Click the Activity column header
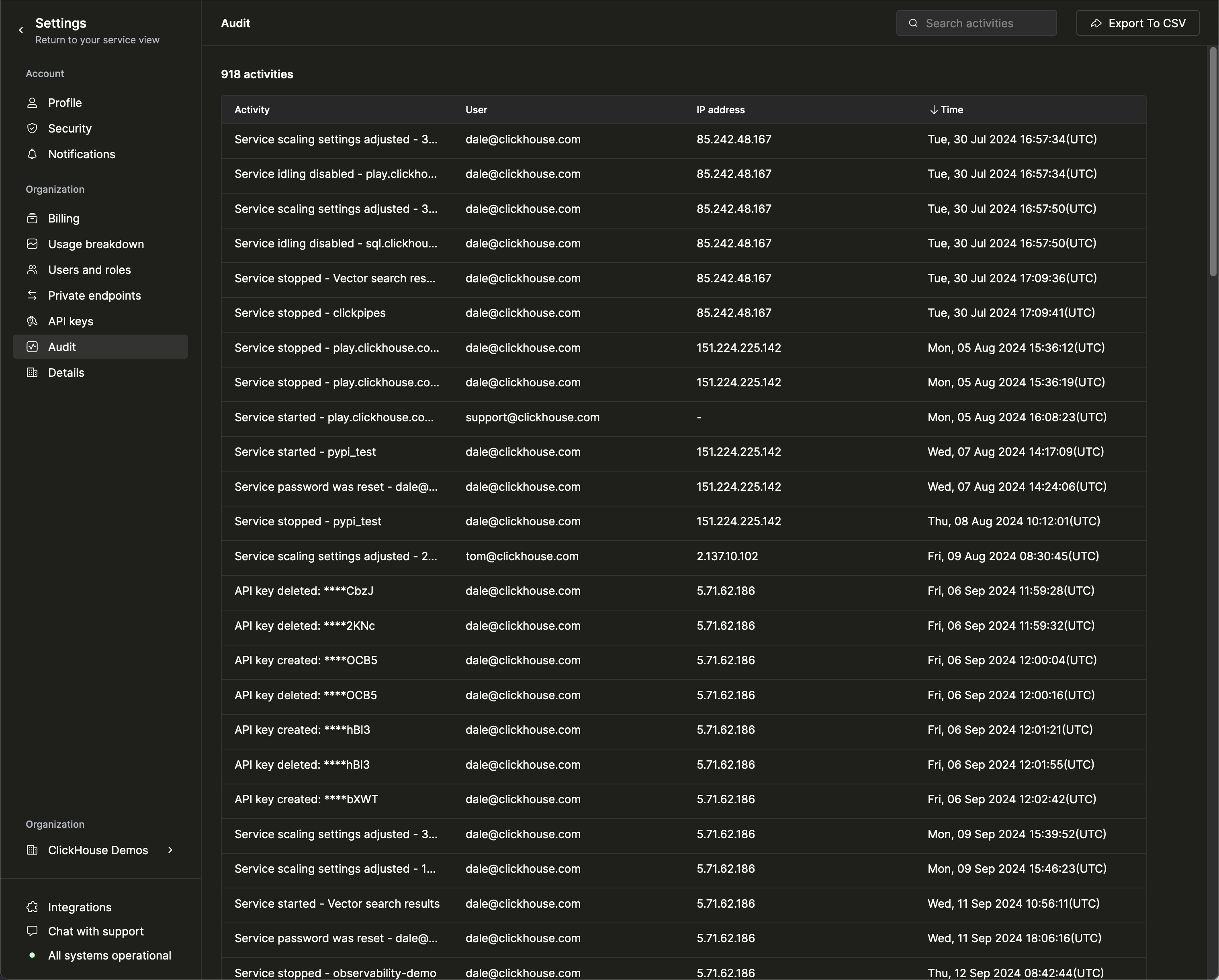 252,110
